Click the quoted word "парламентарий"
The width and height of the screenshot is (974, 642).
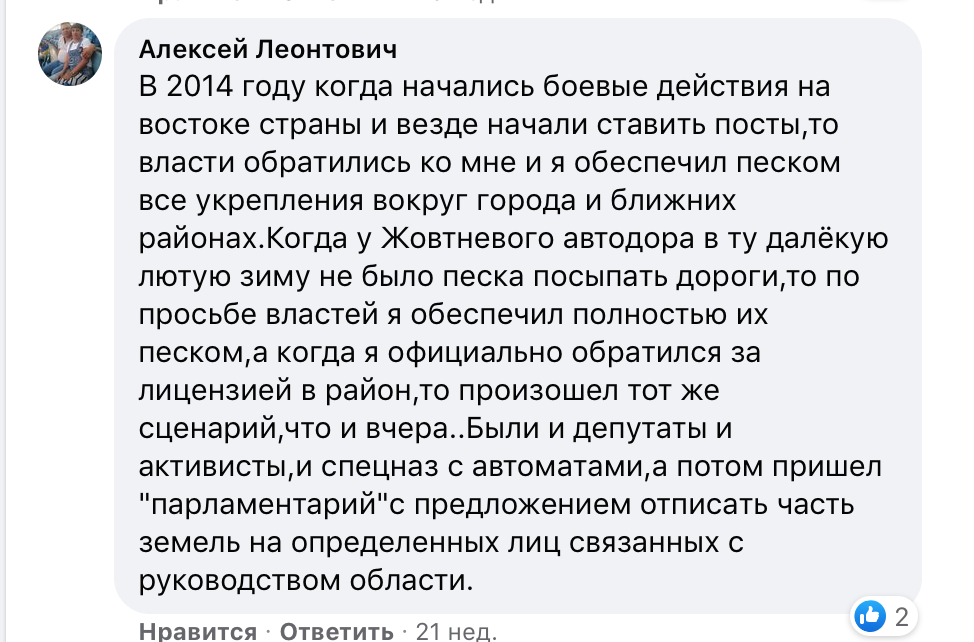[269, 504]
